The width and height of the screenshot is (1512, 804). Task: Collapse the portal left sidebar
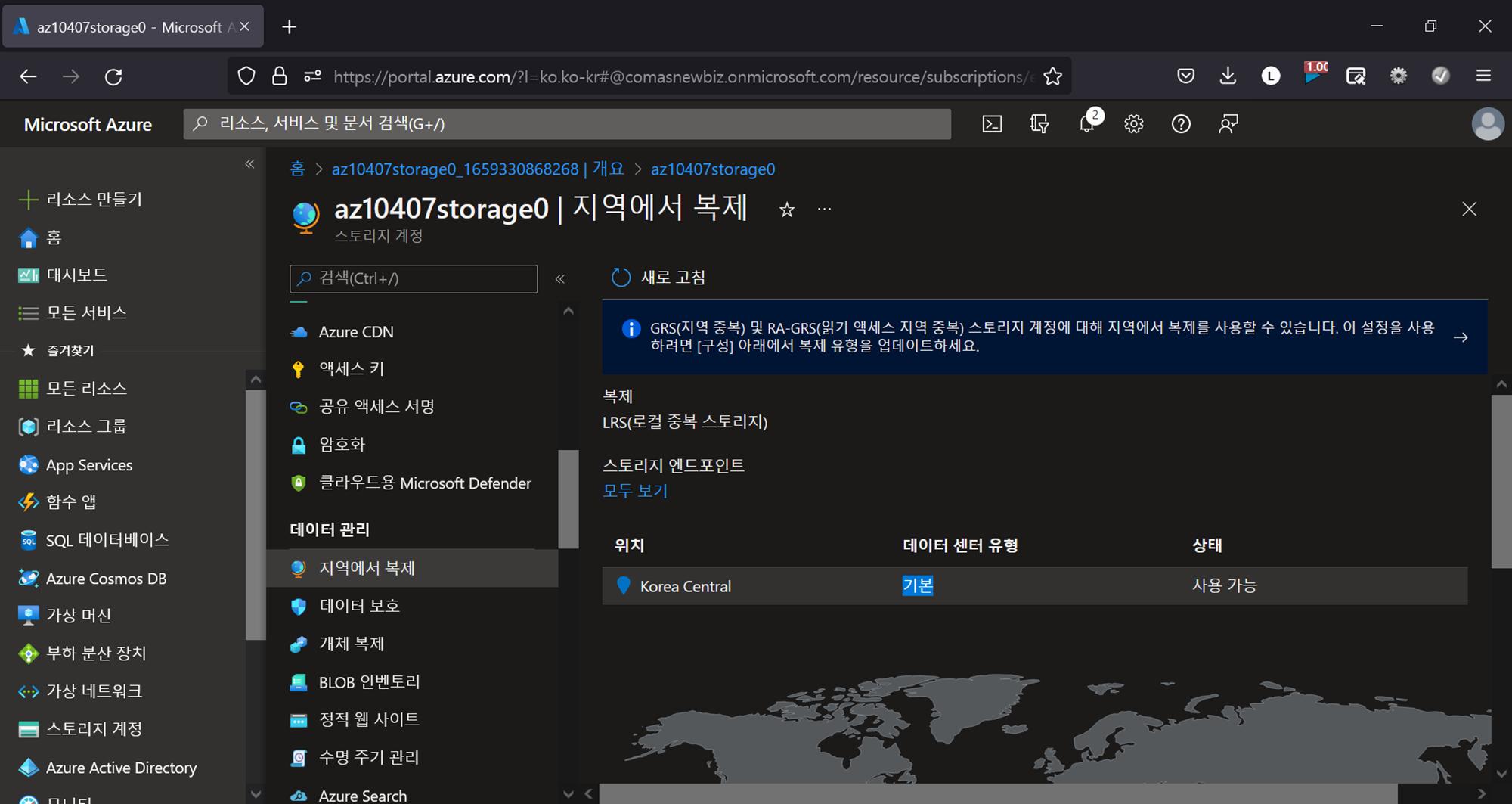pyautogui.click(x=249, y=164)
